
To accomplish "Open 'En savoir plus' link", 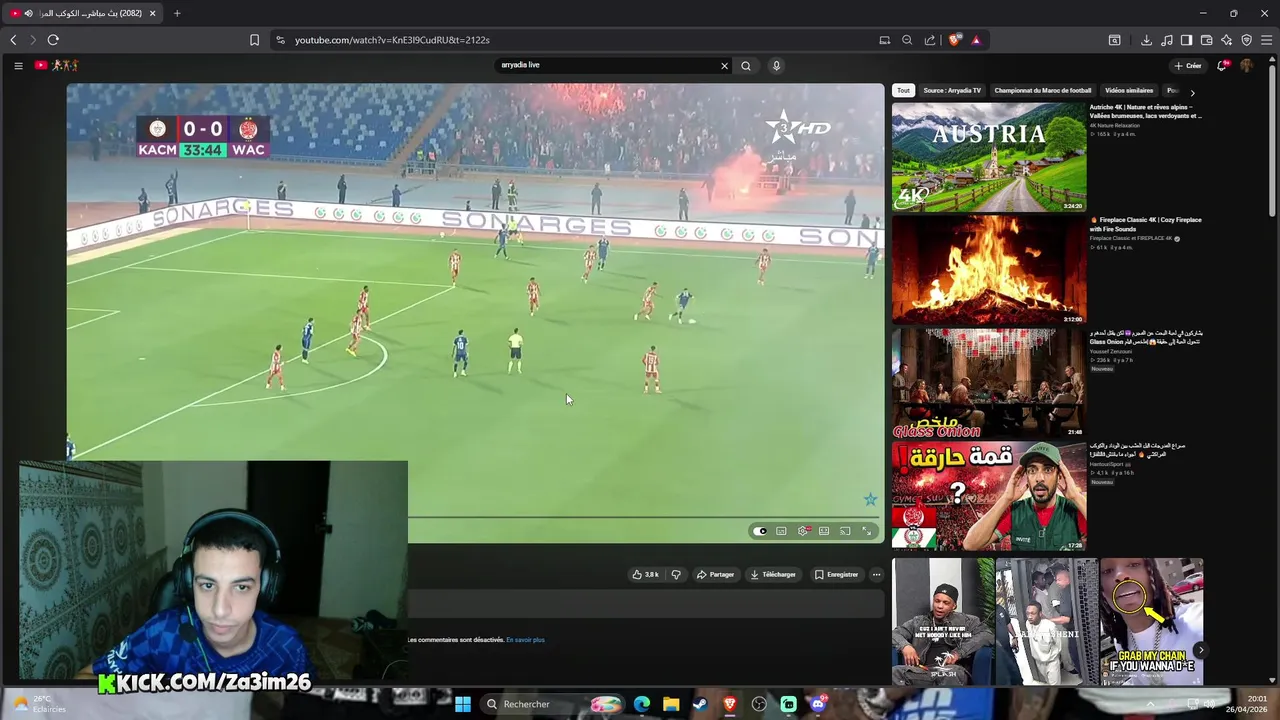I will coord(525,640).
